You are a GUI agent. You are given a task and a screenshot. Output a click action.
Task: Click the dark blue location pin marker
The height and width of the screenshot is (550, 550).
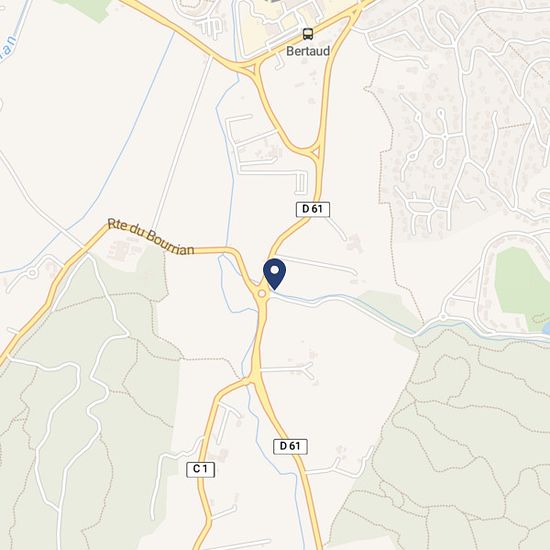pos(274,274)
